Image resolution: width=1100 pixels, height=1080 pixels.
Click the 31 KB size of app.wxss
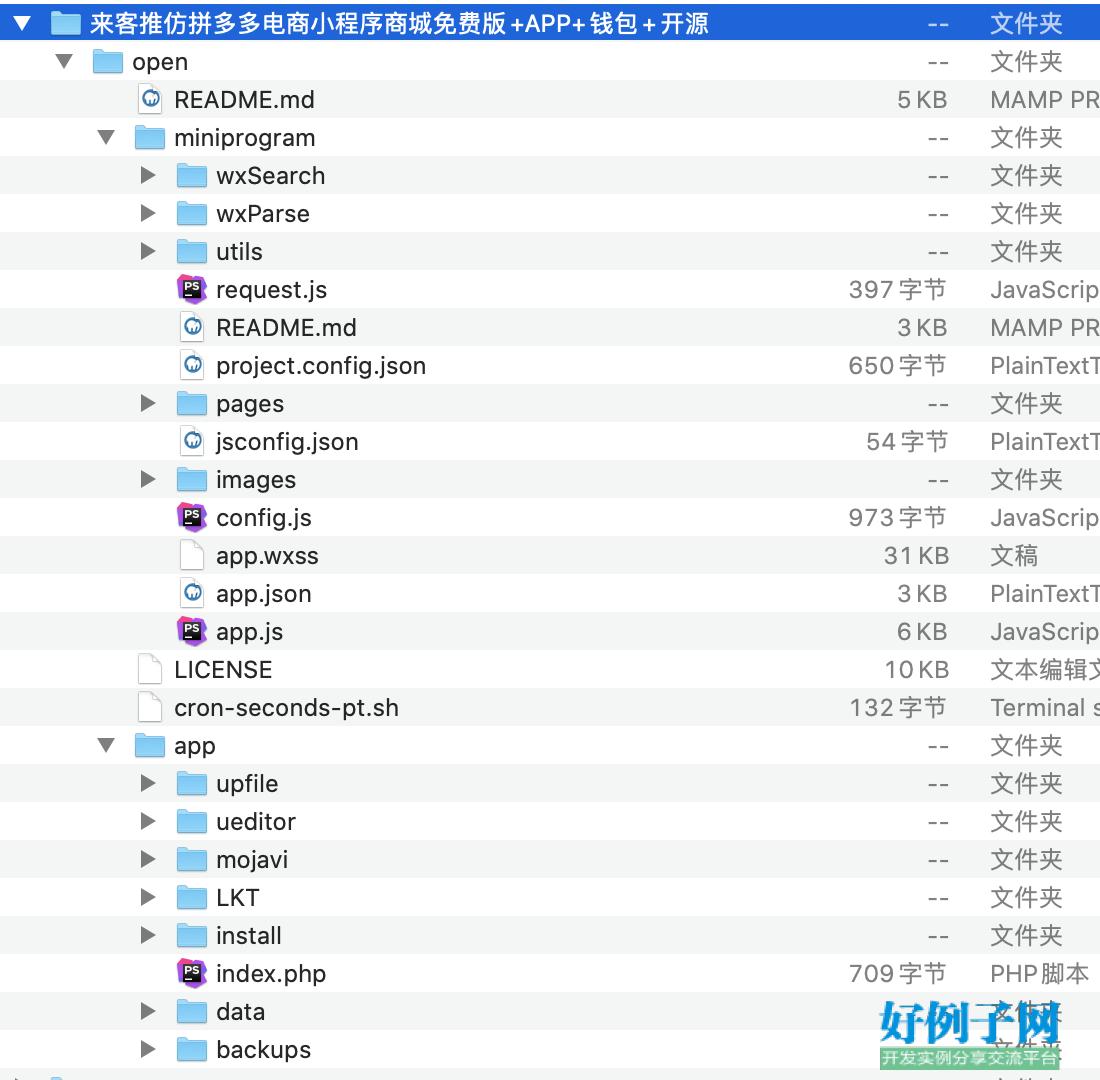pyautogui.click(x=916, y=555)
